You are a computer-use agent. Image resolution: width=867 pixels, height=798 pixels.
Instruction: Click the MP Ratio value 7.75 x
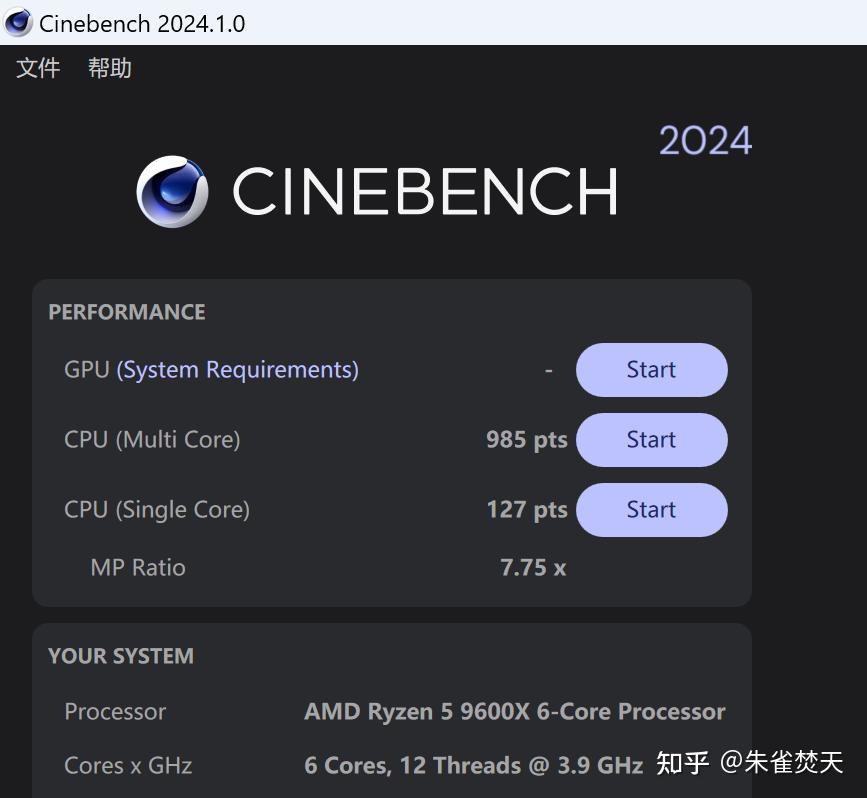click(533, 567)
